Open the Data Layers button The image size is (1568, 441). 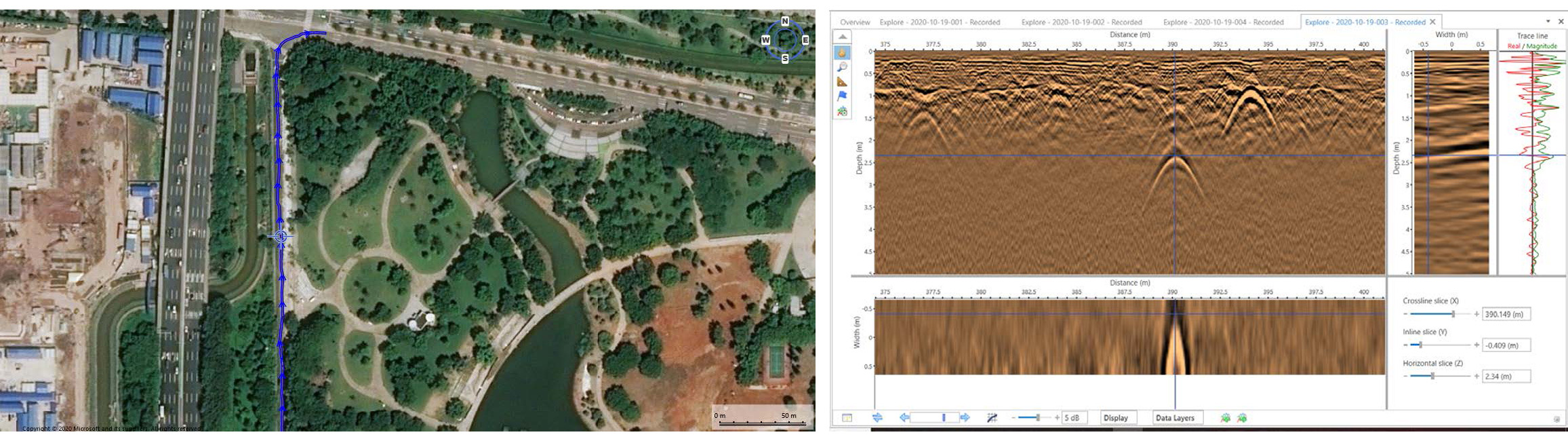(1174, 418)
